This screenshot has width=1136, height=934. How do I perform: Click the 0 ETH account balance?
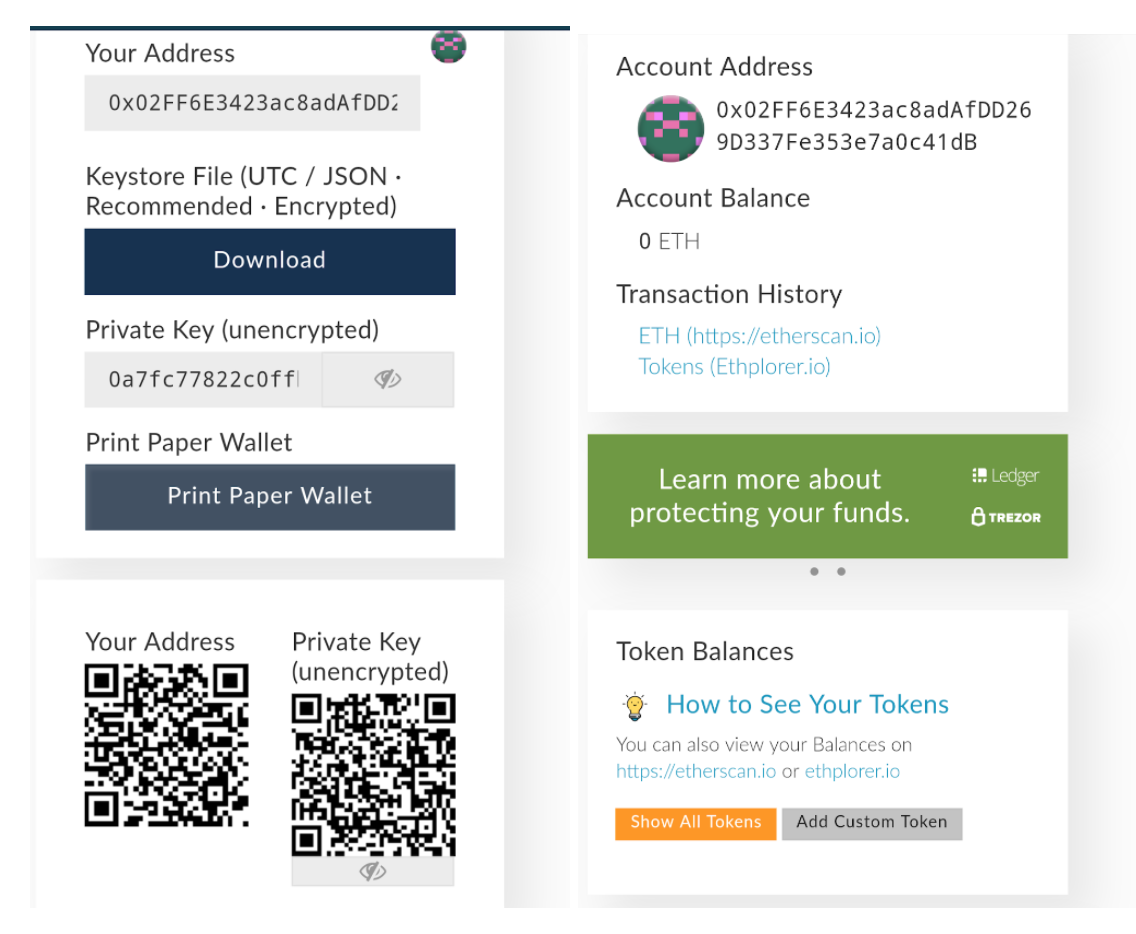[x=669, y=241]
